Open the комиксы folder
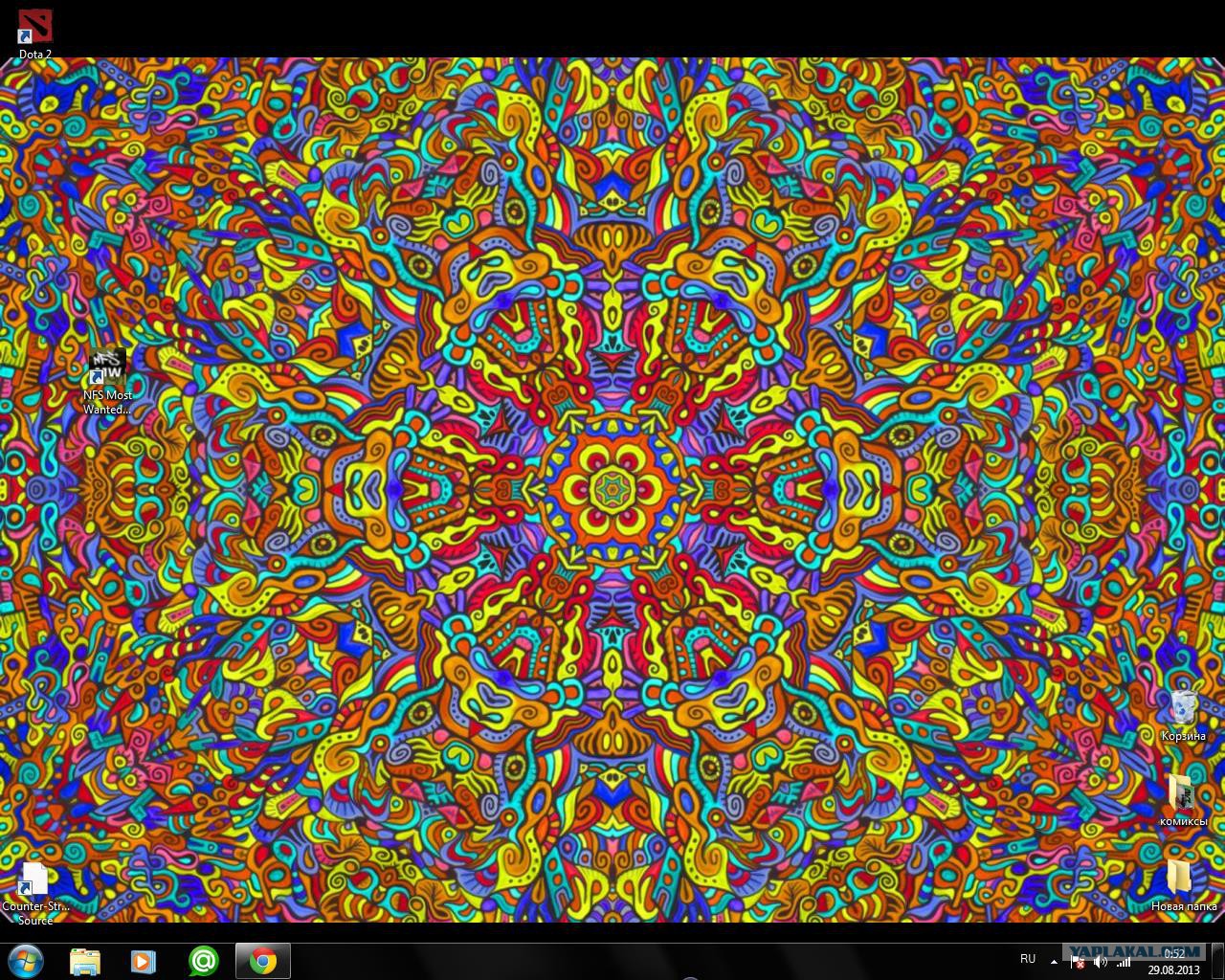This screenshot has width=1225, height=980. coord(1183,800)
